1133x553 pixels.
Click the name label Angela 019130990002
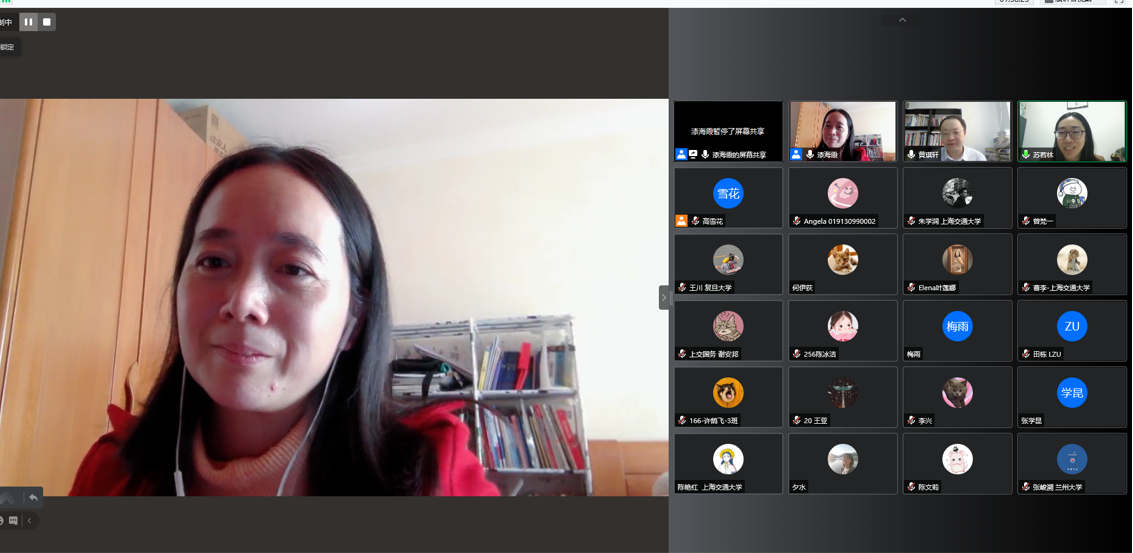click(x=839, y=221)
